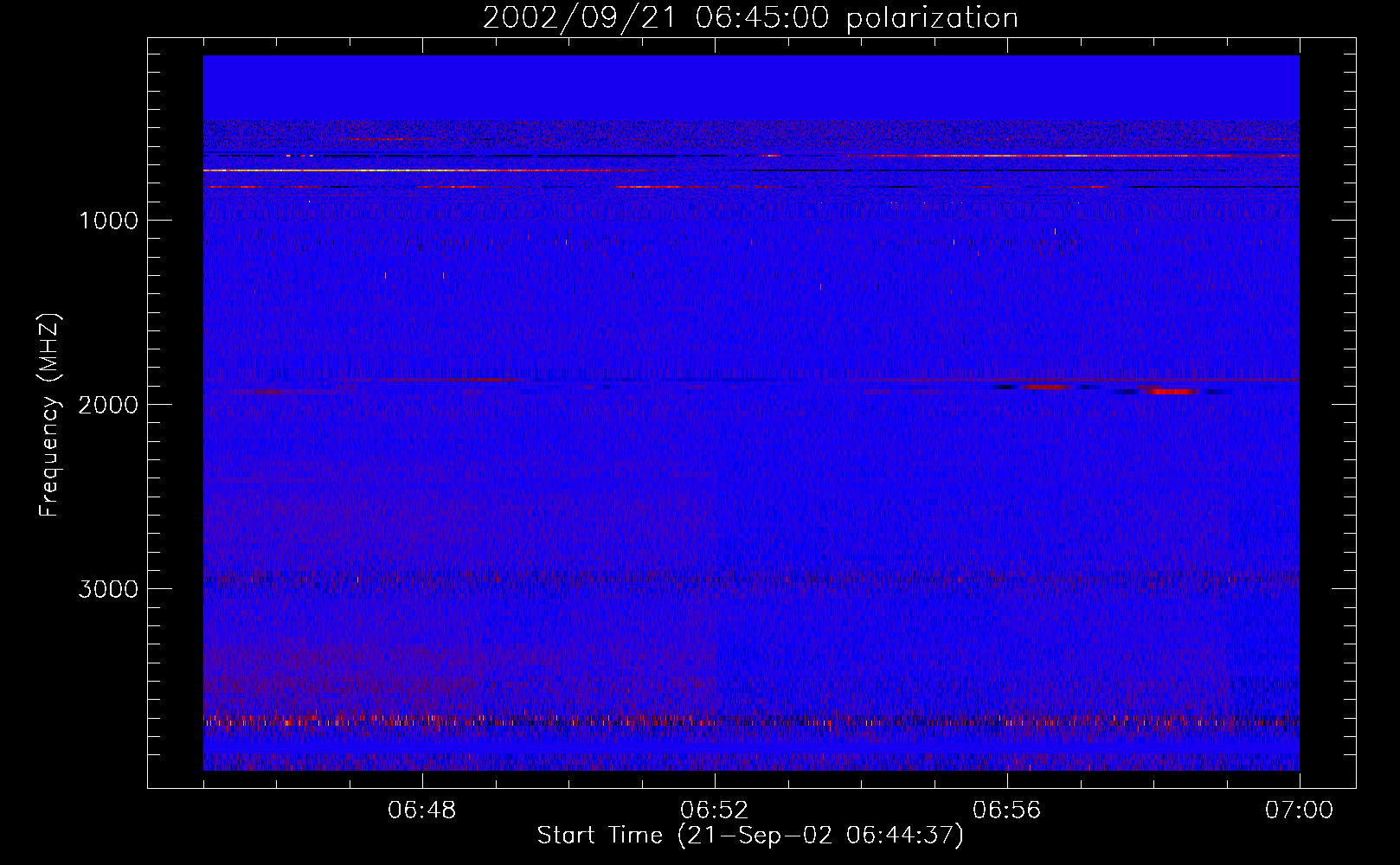
Task: Click the yellow emission line near 06:46
Action: click(x=346, y=170)
